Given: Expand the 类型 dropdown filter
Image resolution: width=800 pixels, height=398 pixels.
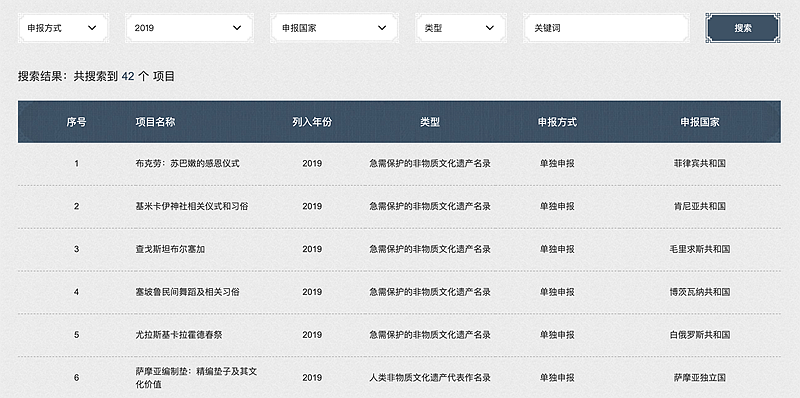Looking at the screenshot, I should pos(460,28).
